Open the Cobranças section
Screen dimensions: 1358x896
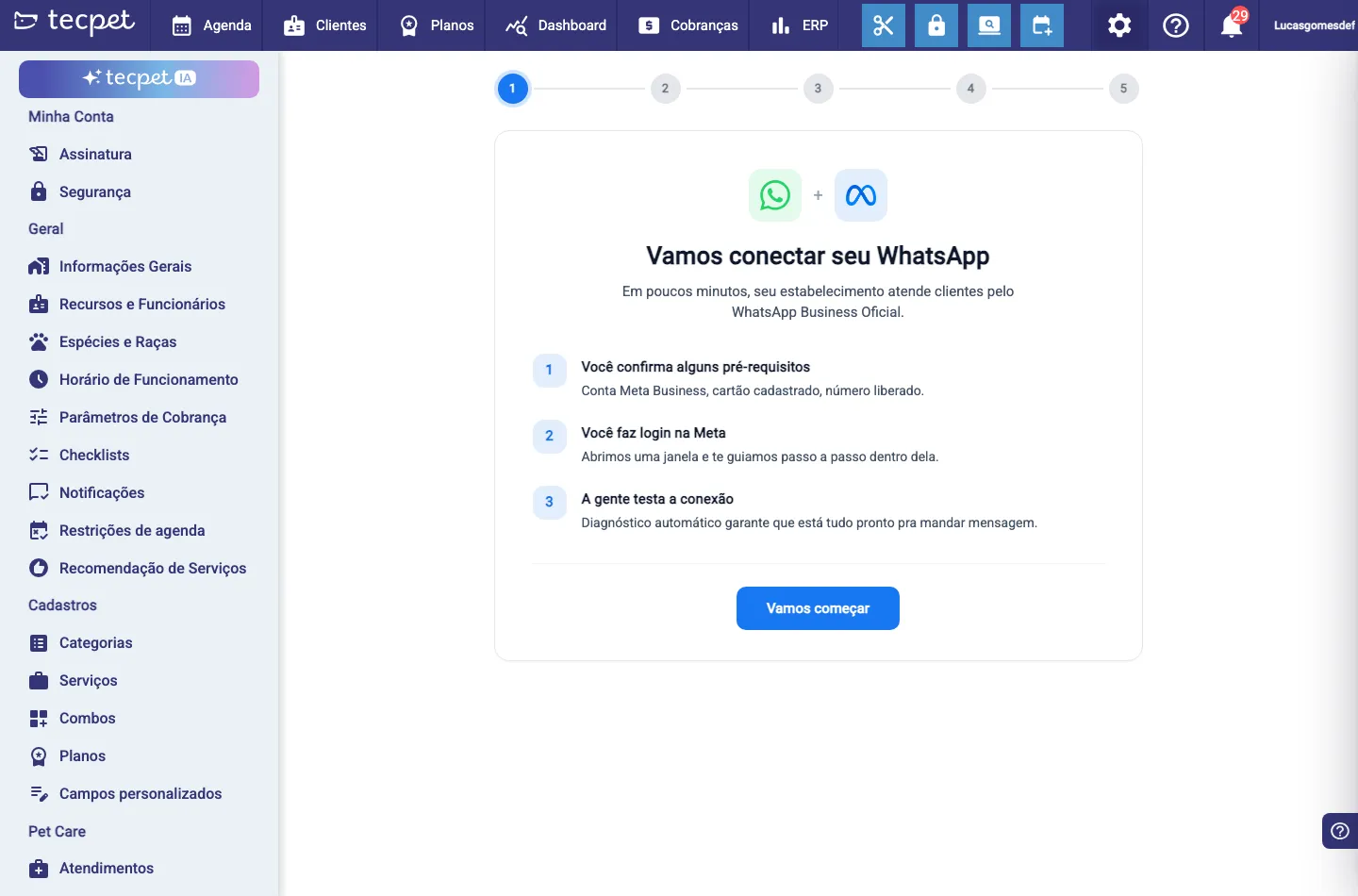688,25
